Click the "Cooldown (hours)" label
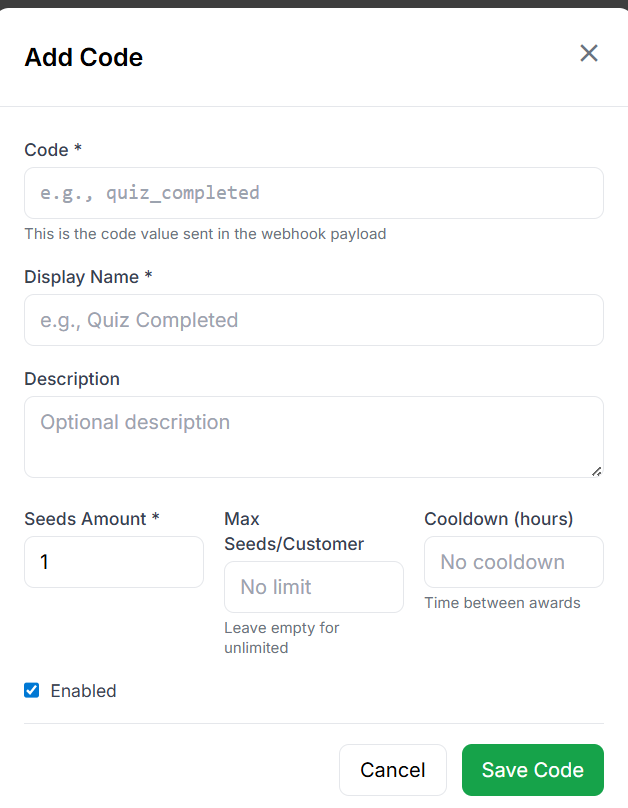The image size is (628, 808). [498, 519]
